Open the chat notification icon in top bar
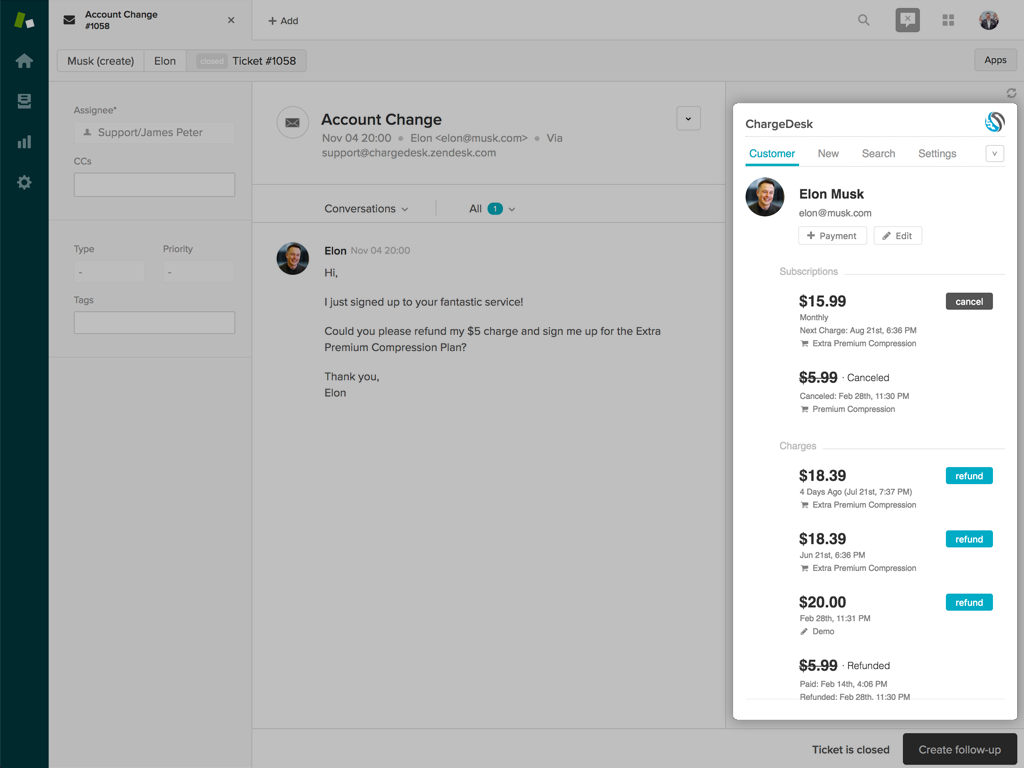Viewport: 1024px width, 768px height. [x=907, y=20]
